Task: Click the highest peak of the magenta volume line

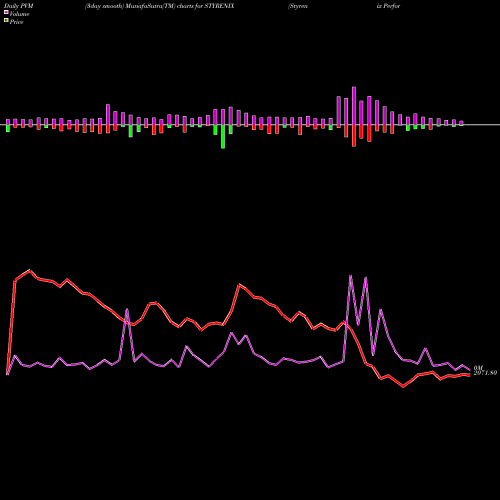Action: [351, 276]
